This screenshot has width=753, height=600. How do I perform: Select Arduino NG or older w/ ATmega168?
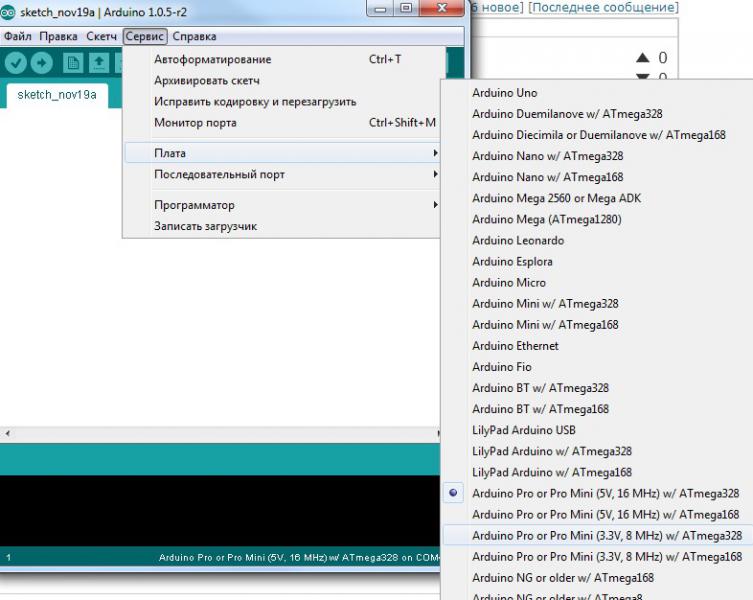tap(597, 578)
